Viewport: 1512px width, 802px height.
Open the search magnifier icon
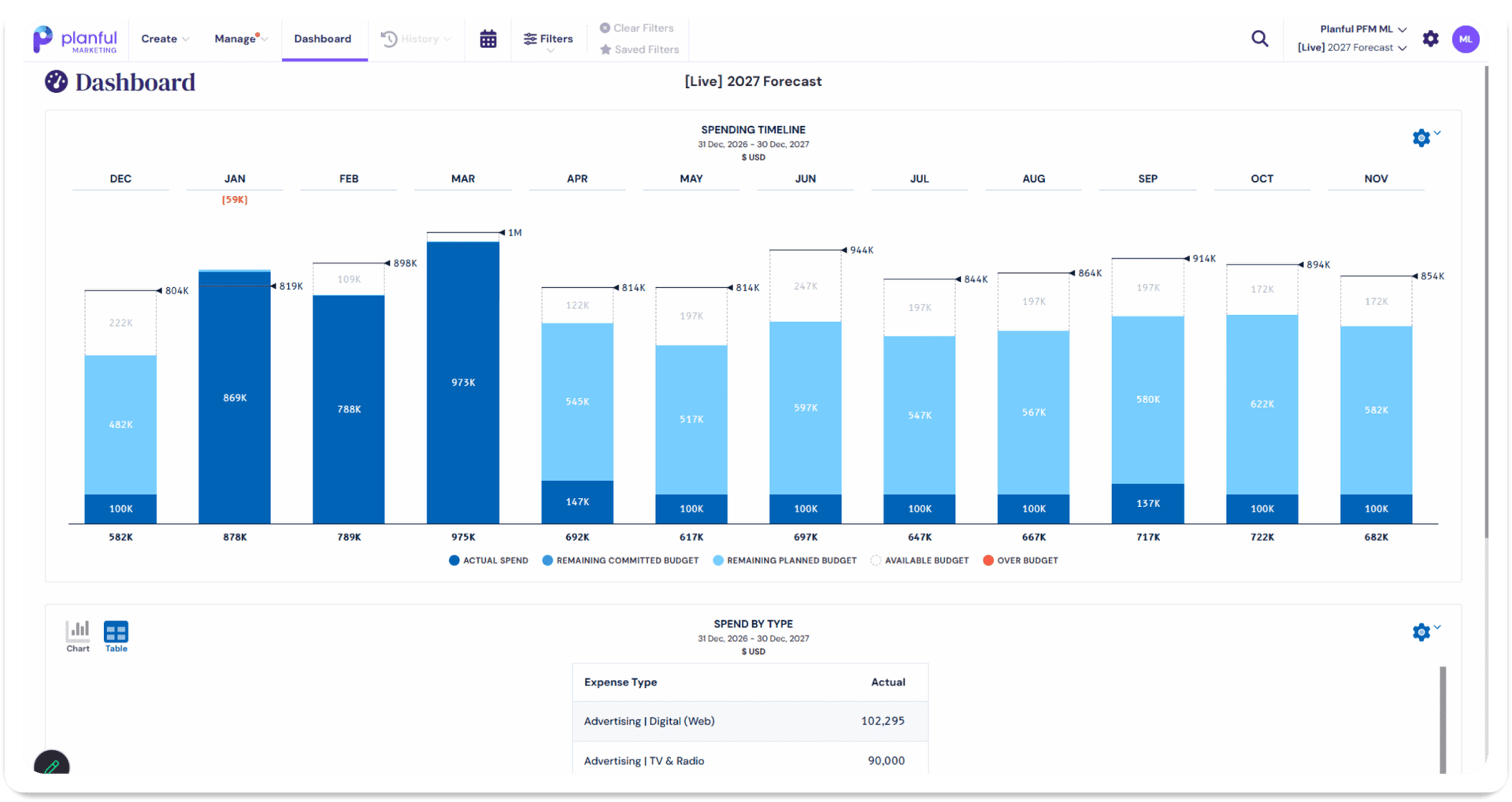[1260, 39]
